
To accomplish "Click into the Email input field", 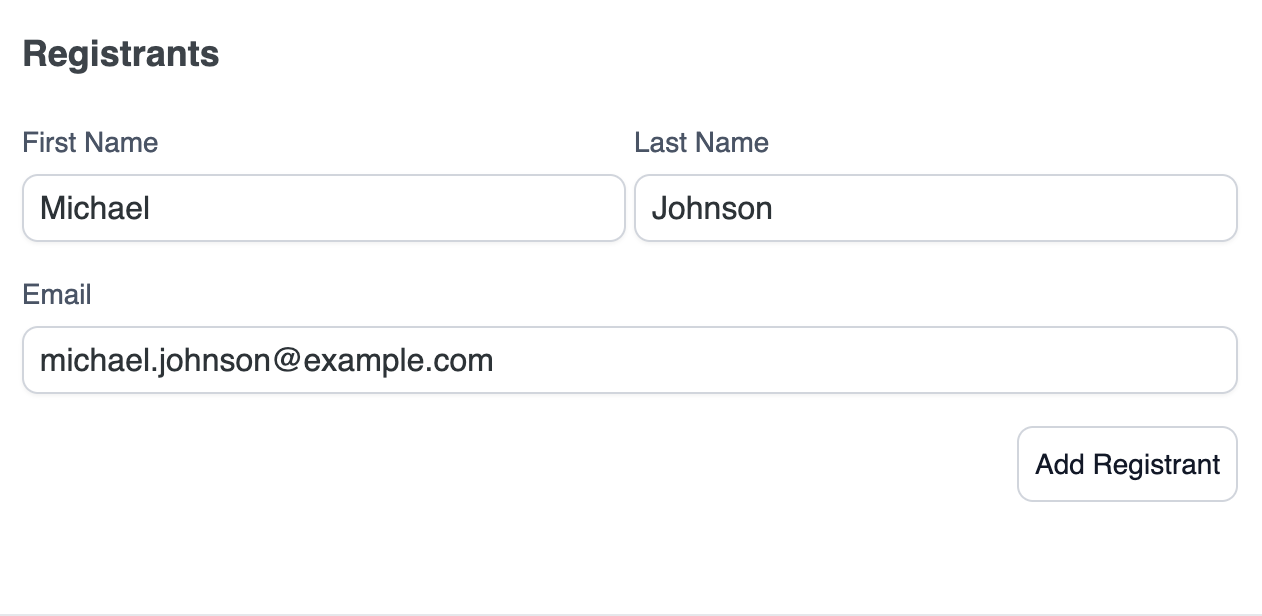I will [x=629, y=360].
